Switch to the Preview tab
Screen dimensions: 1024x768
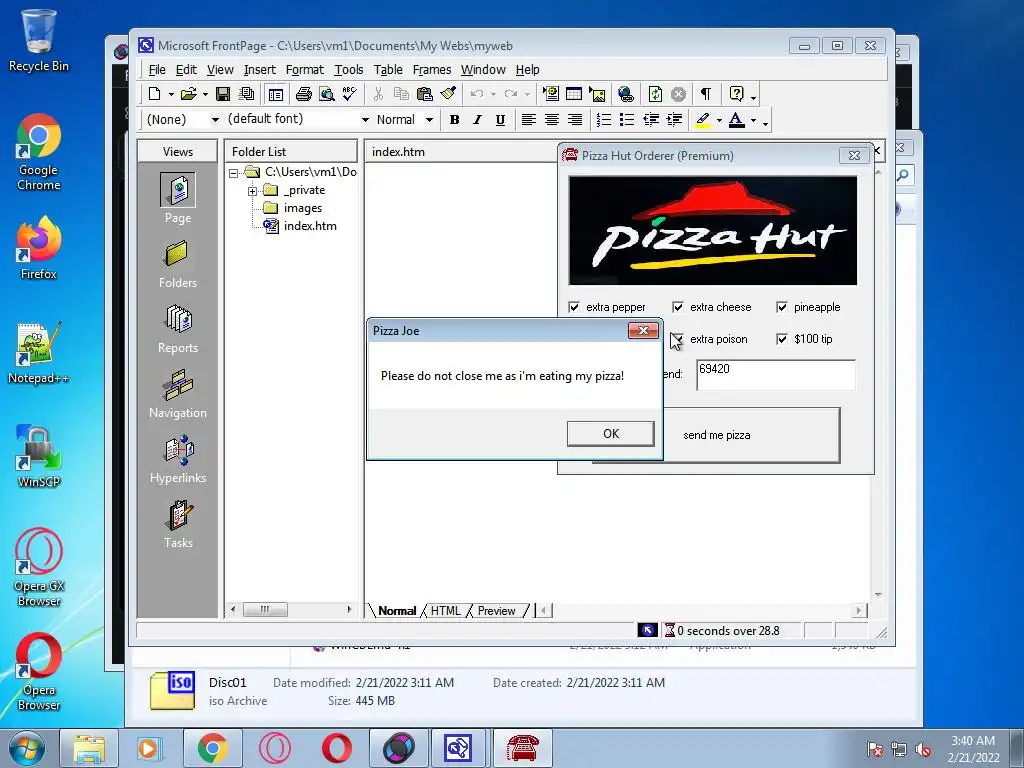point(496,611)
